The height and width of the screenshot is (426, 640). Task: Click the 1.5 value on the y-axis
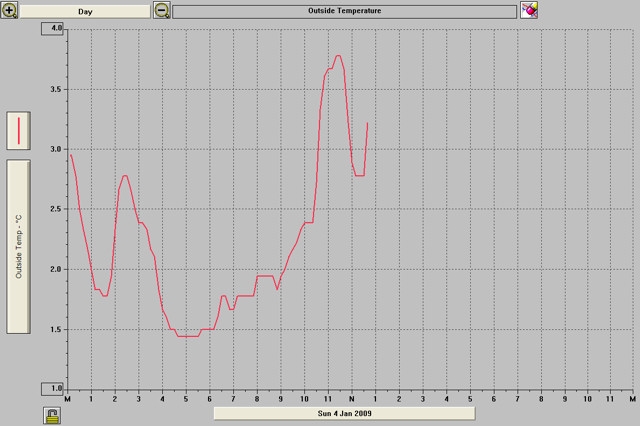pos(57,330)
